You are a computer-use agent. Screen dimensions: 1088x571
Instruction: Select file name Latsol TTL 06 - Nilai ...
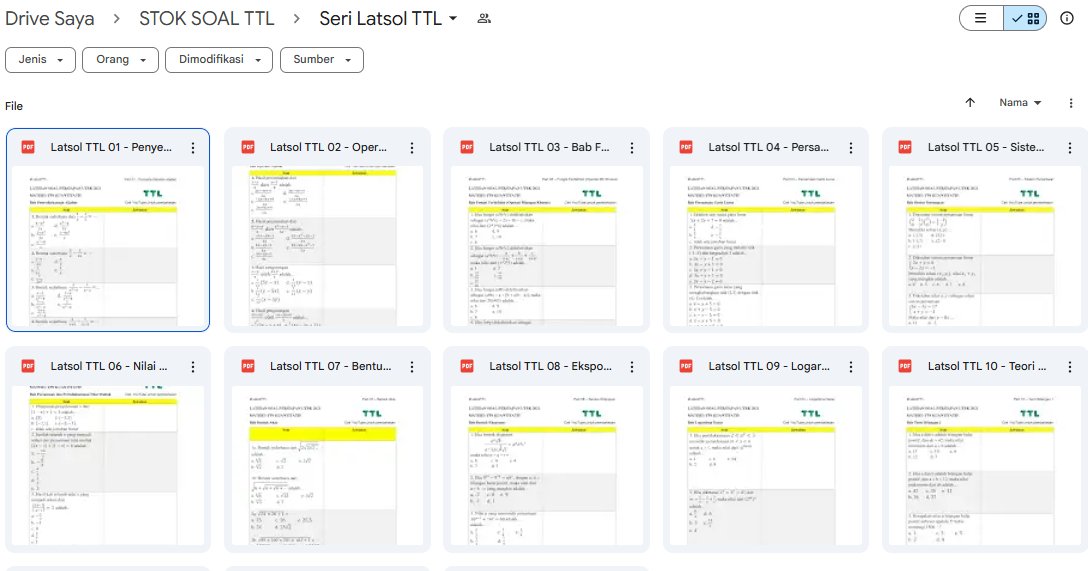point(109,366)
